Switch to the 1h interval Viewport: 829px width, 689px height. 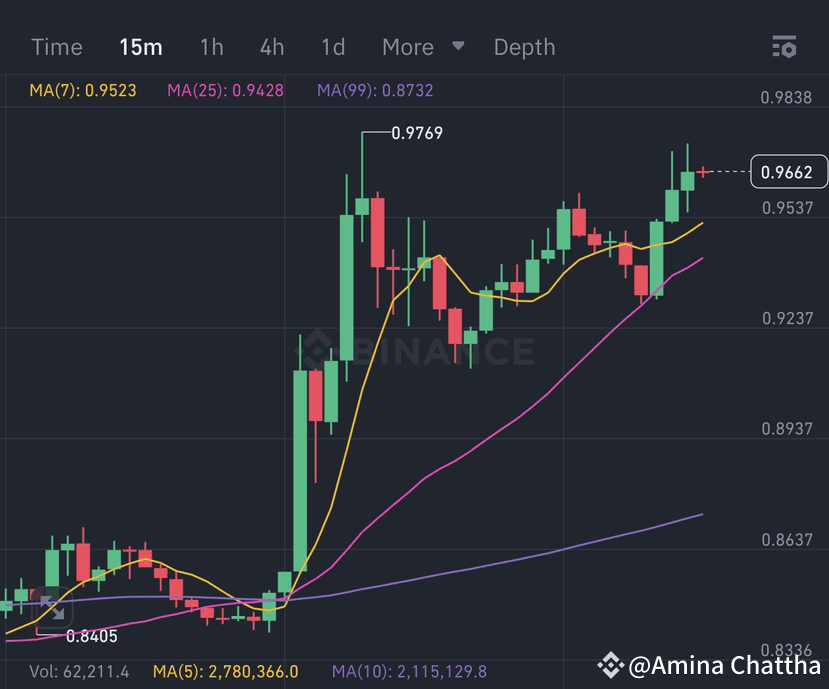(x=210, y=46)
